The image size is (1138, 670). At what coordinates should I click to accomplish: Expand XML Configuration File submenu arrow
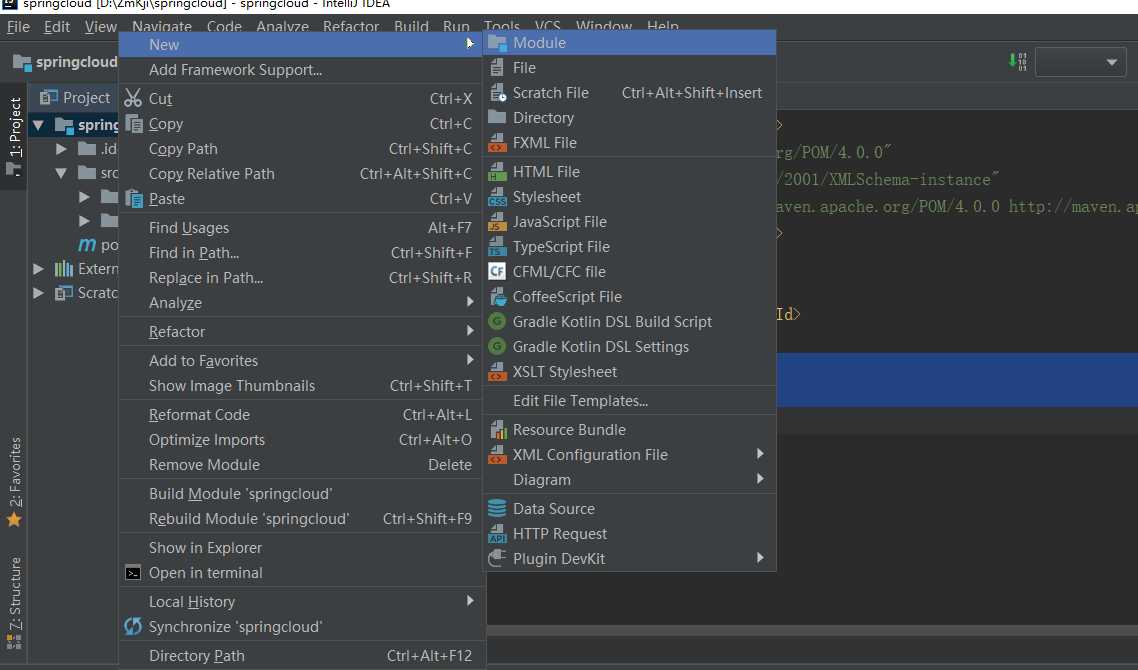tap(760, 454)
